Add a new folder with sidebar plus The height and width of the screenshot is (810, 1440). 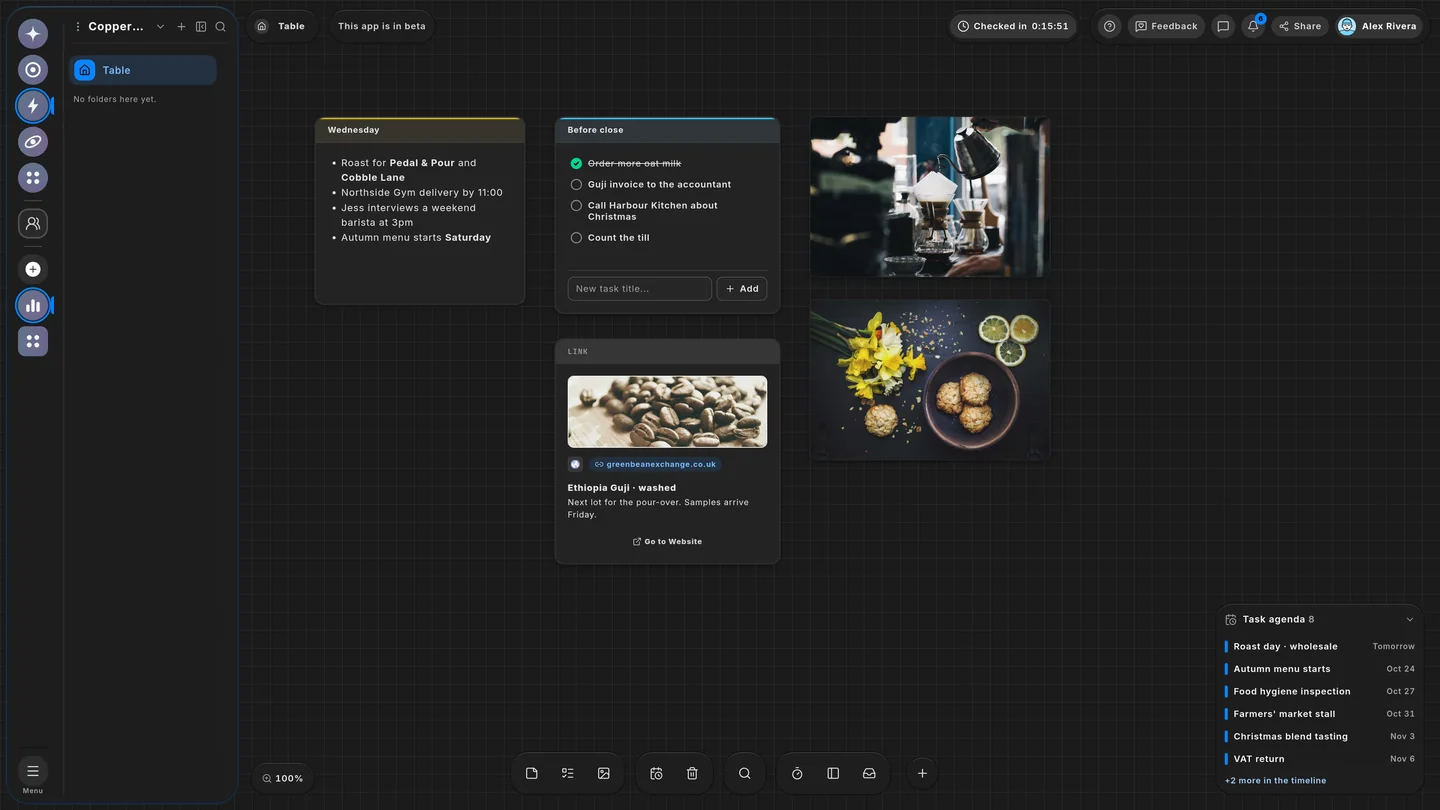tap(181, 27)
